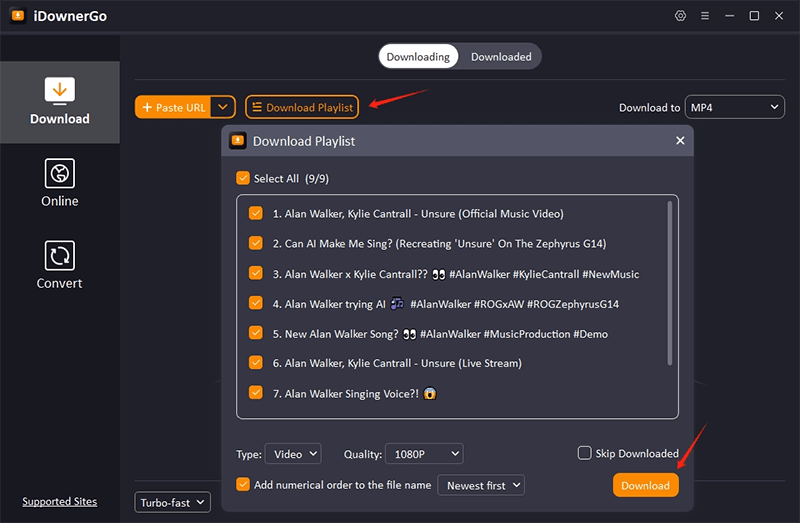
Task: Uncheck item 2 Can AI Make Me Sing
Action: coord(256,243)
